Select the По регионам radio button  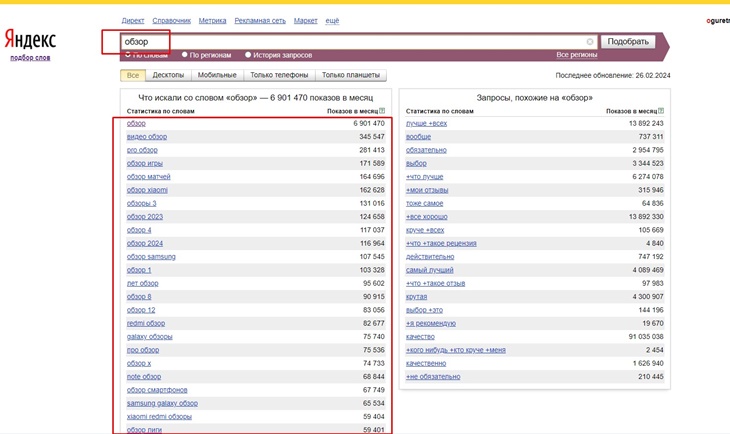point(185,55)
